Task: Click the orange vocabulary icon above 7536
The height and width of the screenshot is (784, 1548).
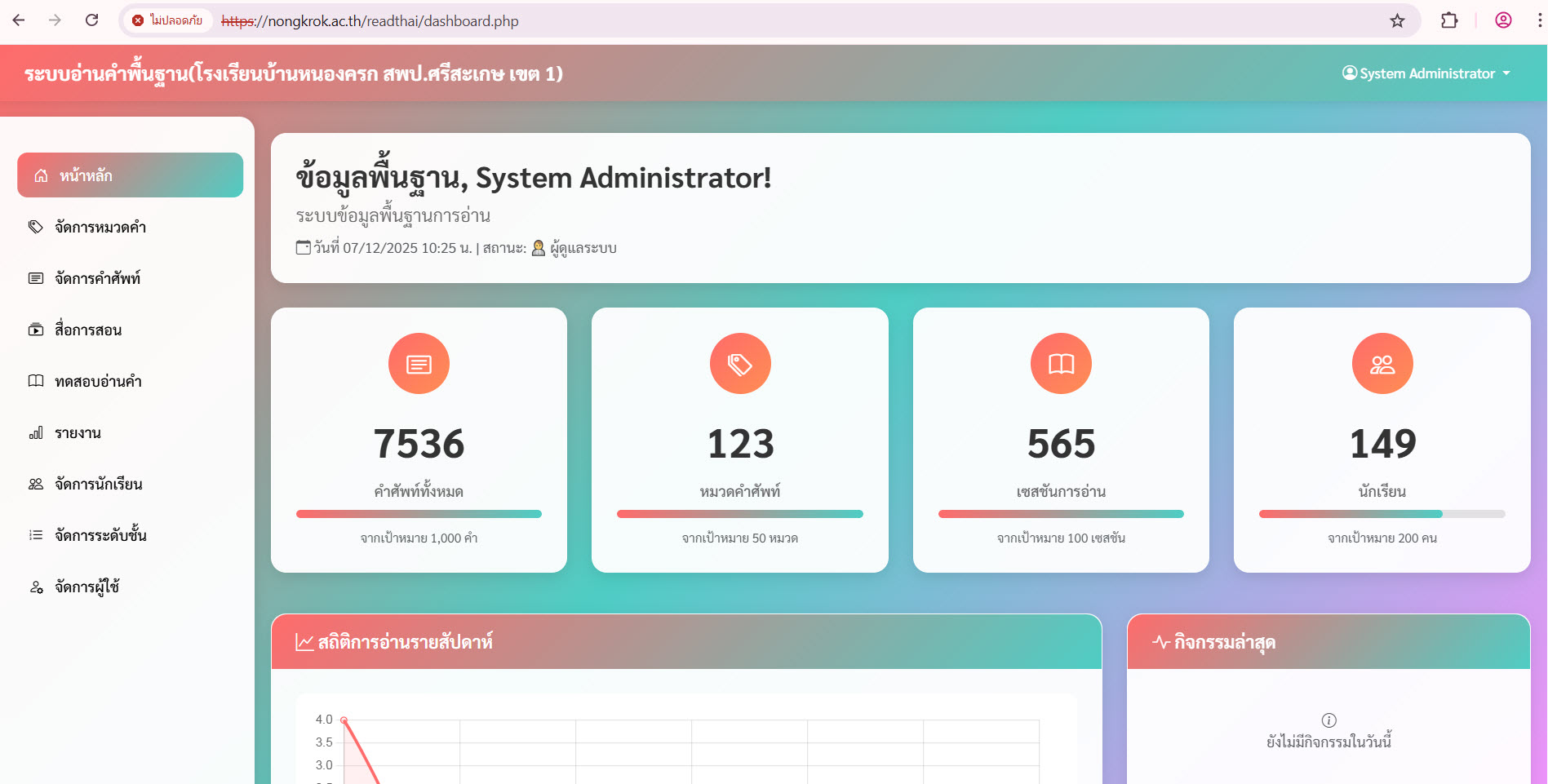Action: coord(419,364)
